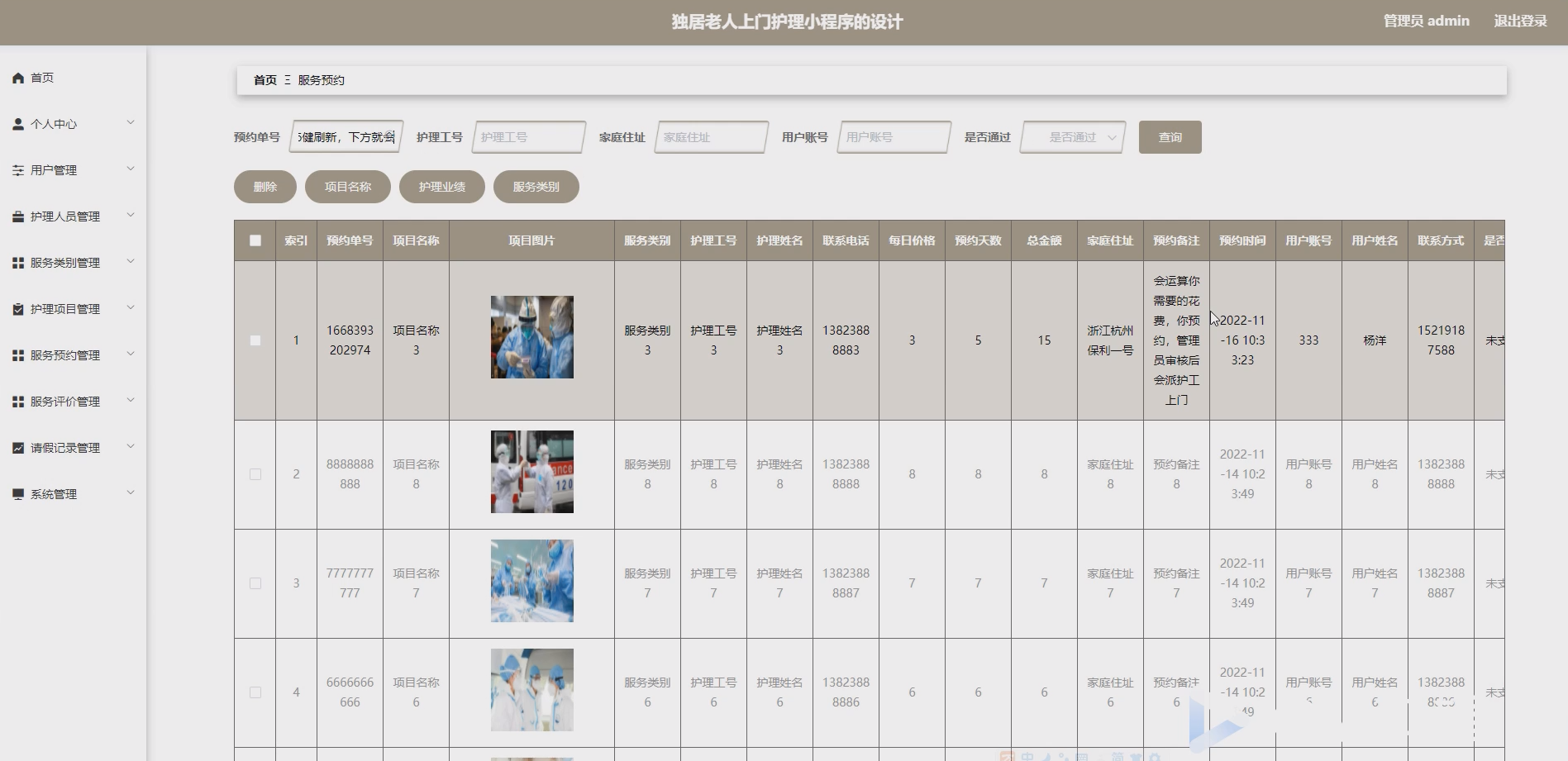Click the 查询 search button
The height and width of the screenshot is (761, 1568).
[1170, 137]
